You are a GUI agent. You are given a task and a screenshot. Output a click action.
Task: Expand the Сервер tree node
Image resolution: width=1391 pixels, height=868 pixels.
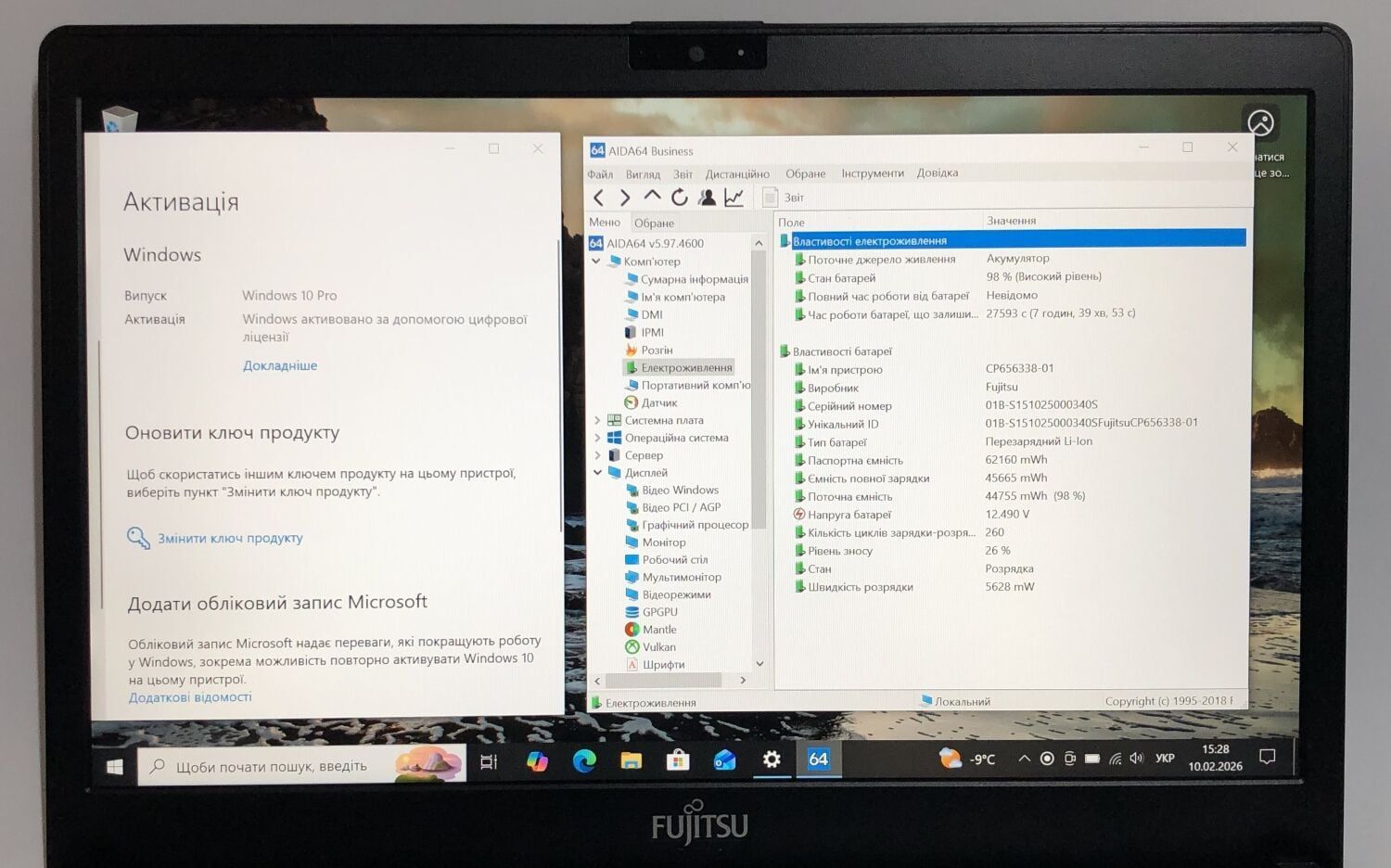tap(597, 455)
